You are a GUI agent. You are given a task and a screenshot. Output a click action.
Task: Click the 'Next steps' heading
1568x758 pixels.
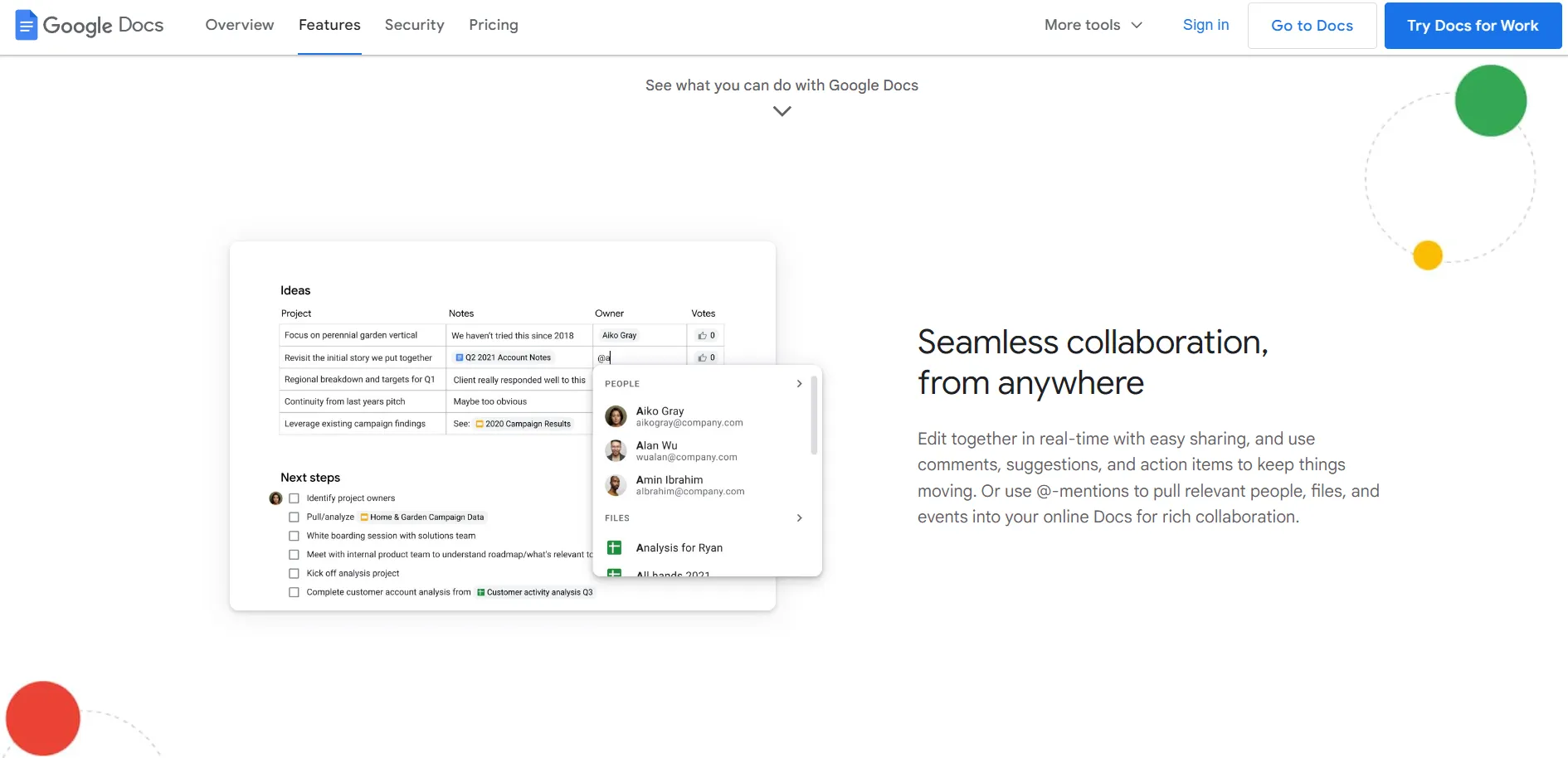point(310,478)
